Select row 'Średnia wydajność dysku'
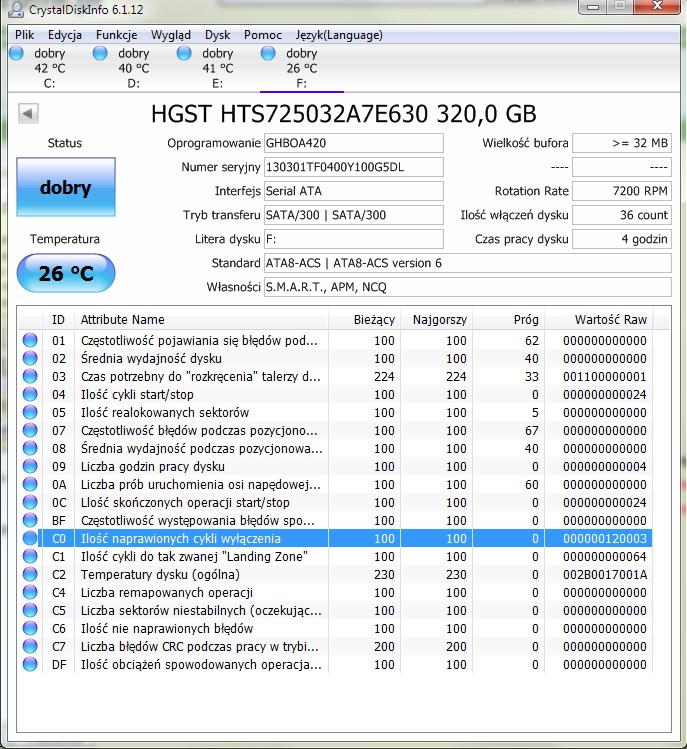This screenshot has height=749, width=687. tap(335, 358)
